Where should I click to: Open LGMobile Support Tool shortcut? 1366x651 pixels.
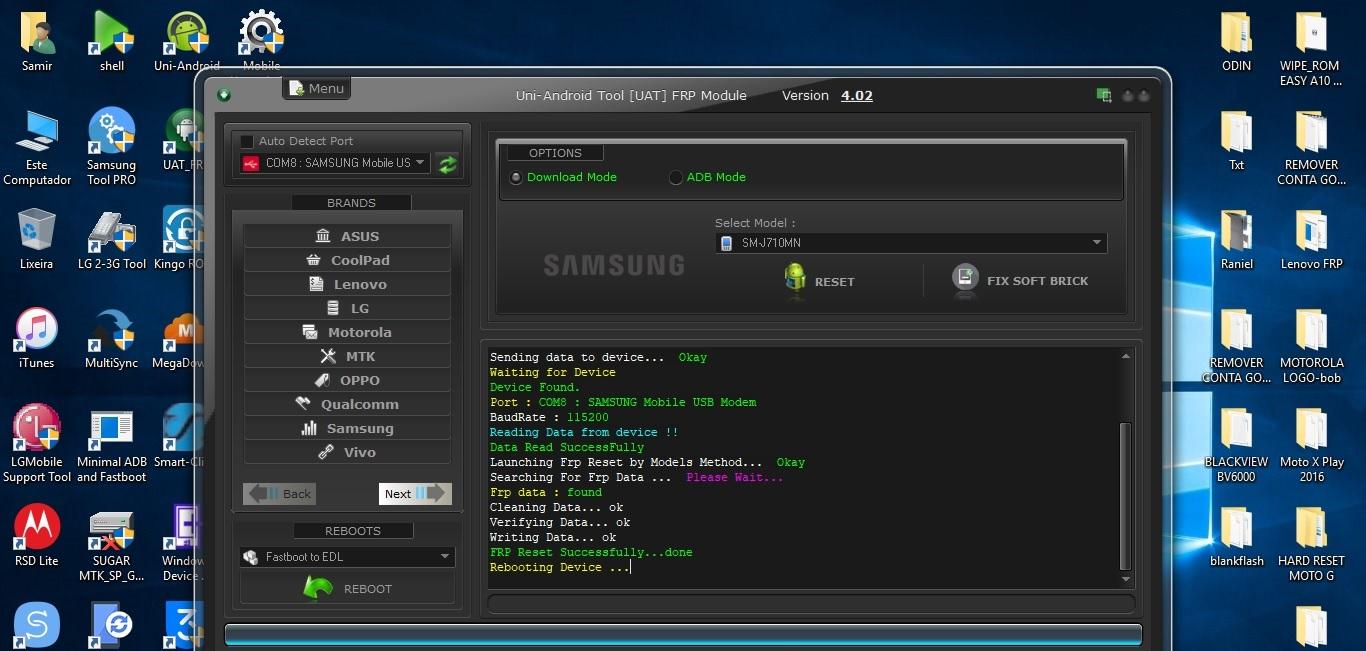click(37, 444)
